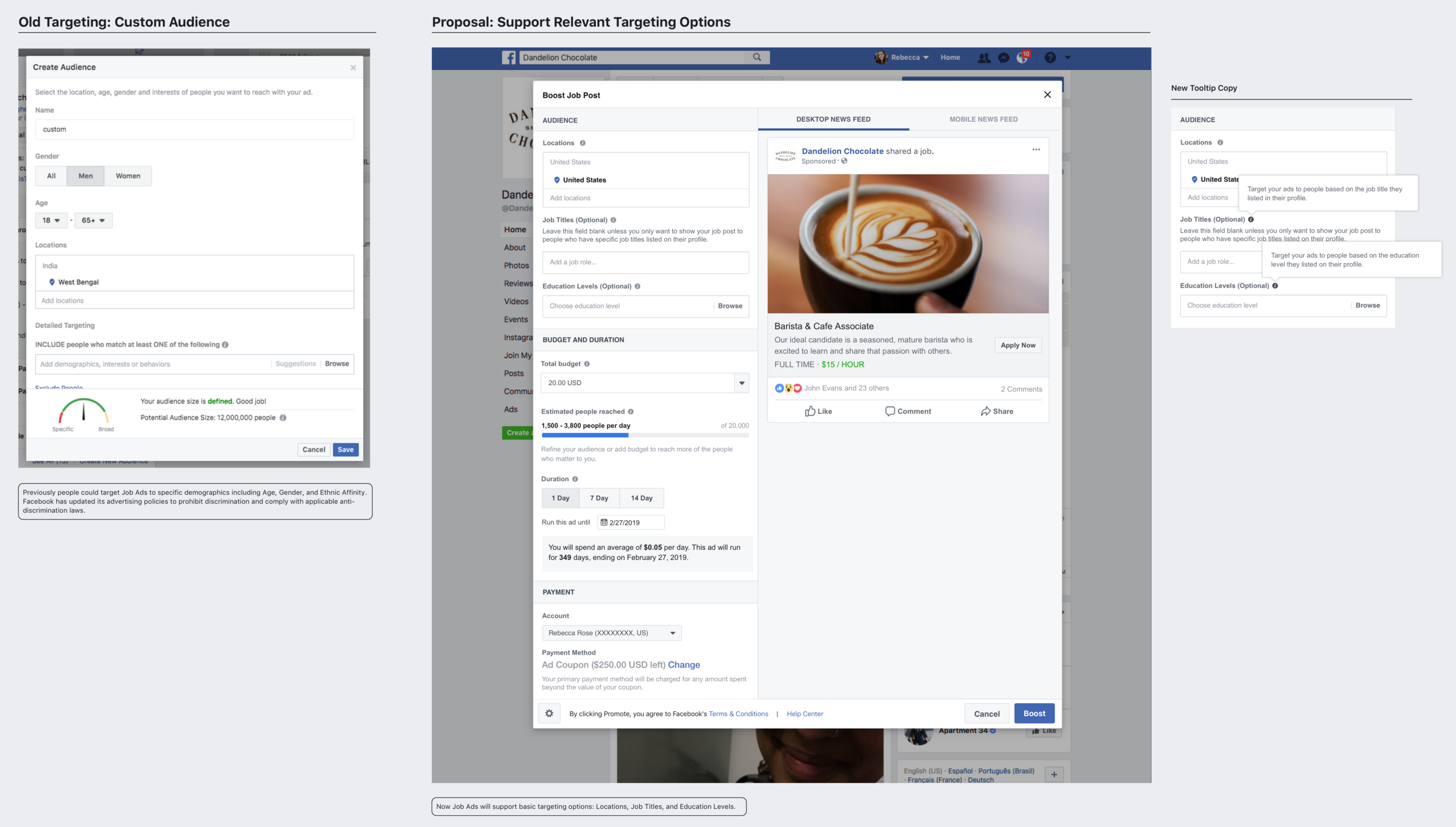Click info icon beside INCLUDE people who match
The height and width of the screenshot is (827, 1456).
pyautogui.click(x=225, y=345)
